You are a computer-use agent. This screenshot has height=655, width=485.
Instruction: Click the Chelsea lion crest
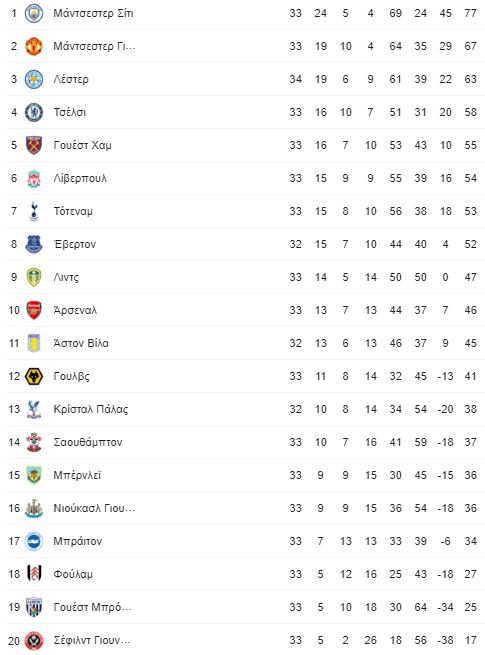click(34, 112)
